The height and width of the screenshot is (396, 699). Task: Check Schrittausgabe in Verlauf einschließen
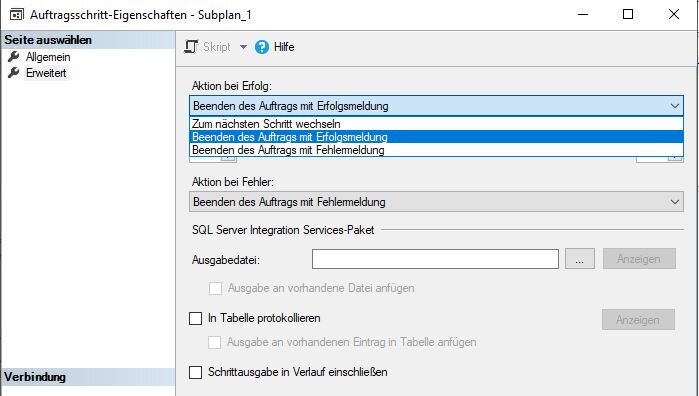(x=196, y=372)
